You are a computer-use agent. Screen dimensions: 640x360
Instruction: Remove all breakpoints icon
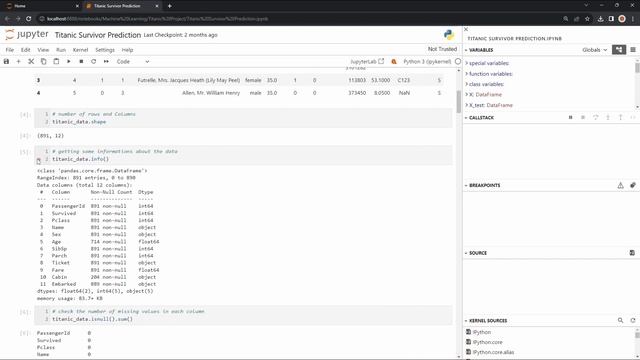(x=633, y=185)
